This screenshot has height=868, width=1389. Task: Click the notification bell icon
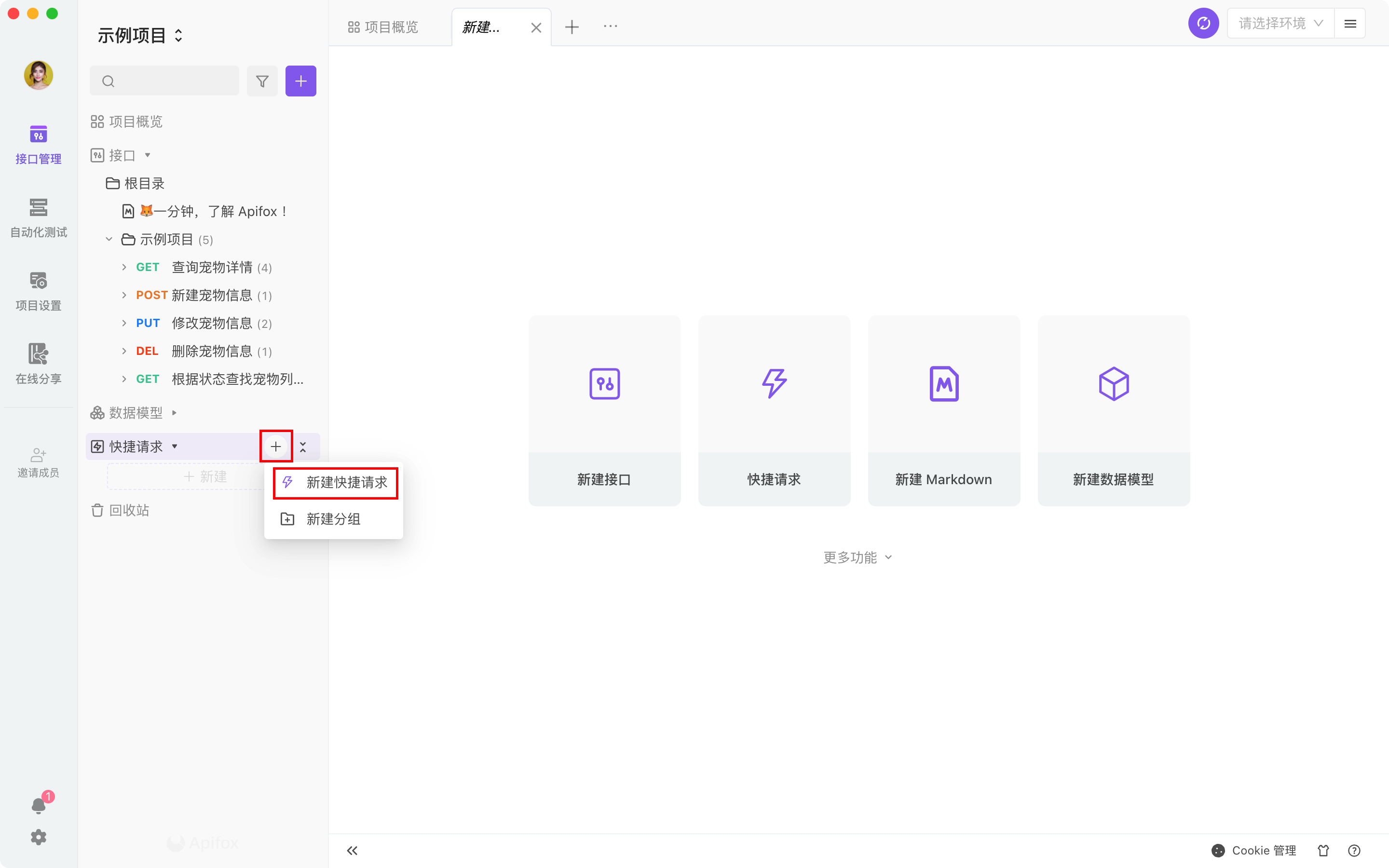click(x=39, y=805)
